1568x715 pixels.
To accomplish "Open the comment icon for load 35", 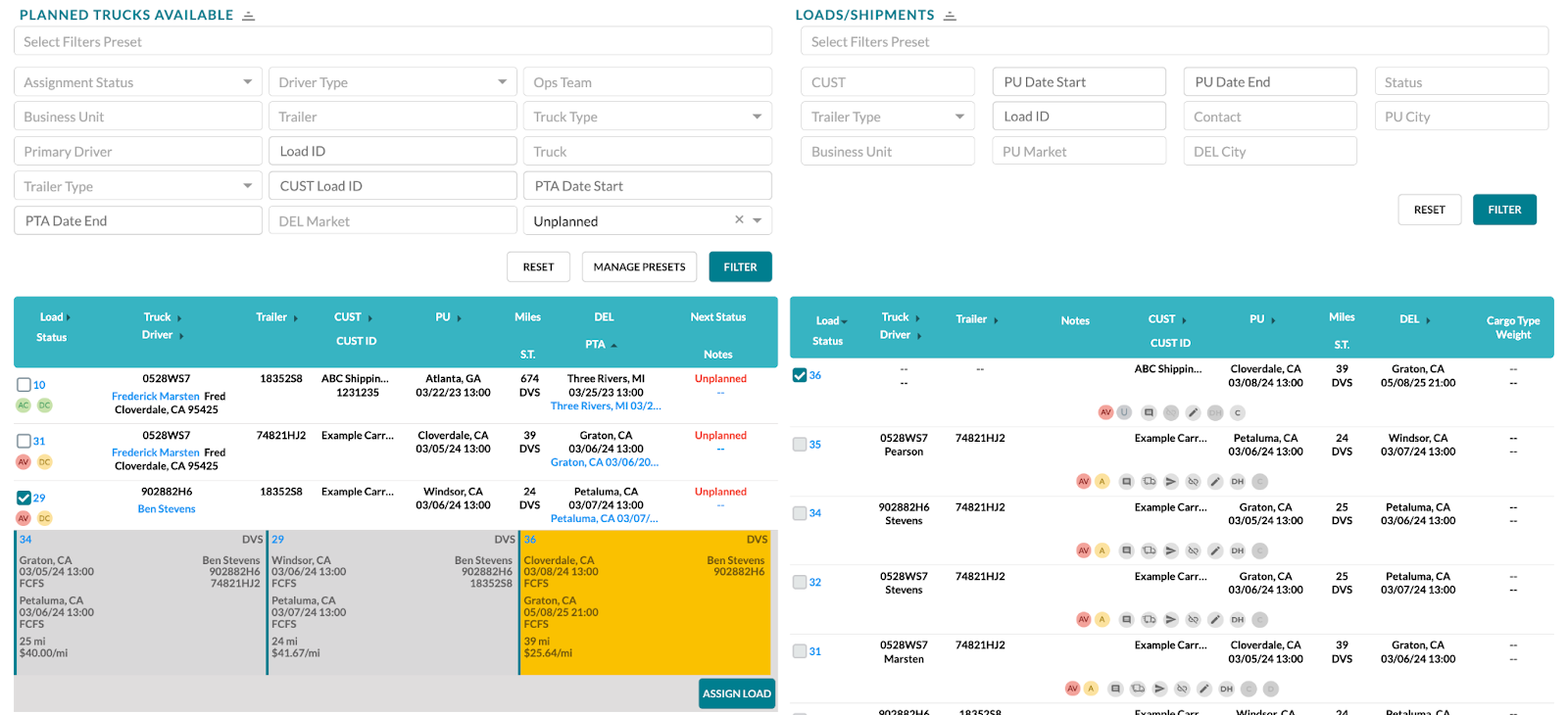I will point(1127,482).
